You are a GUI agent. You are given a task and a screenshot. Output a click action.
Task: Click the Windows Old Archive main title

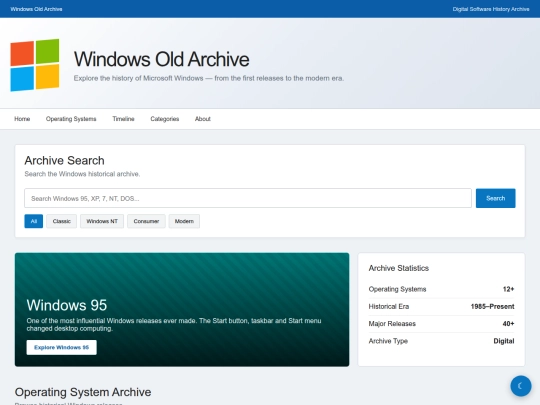(x=162, y=59)
